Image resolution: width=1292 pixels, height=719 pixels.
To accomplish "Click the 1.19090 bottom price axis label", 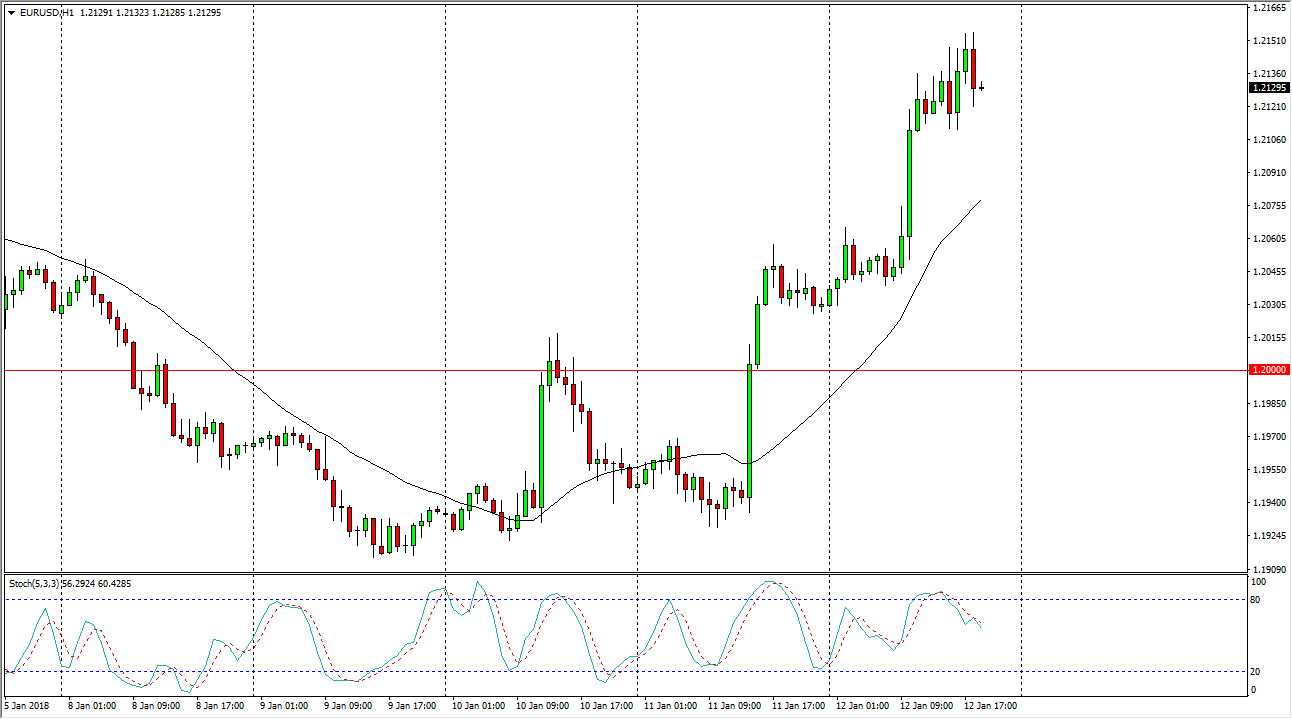I will tap(1269, 568).
